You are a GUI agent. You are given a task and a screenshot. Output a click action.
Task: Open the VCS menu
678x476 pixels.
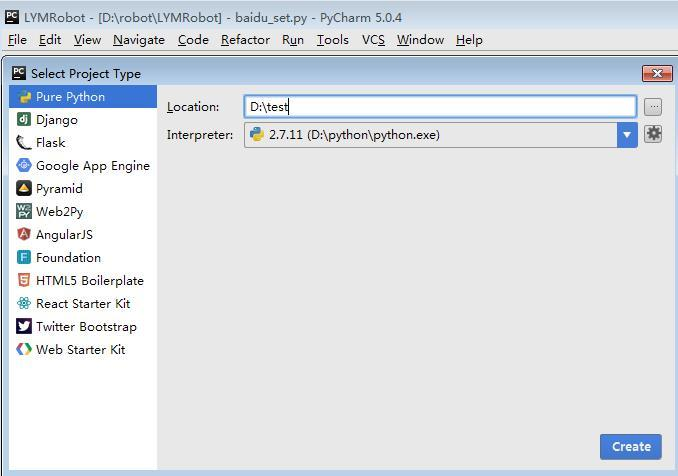tap(373, 40)
